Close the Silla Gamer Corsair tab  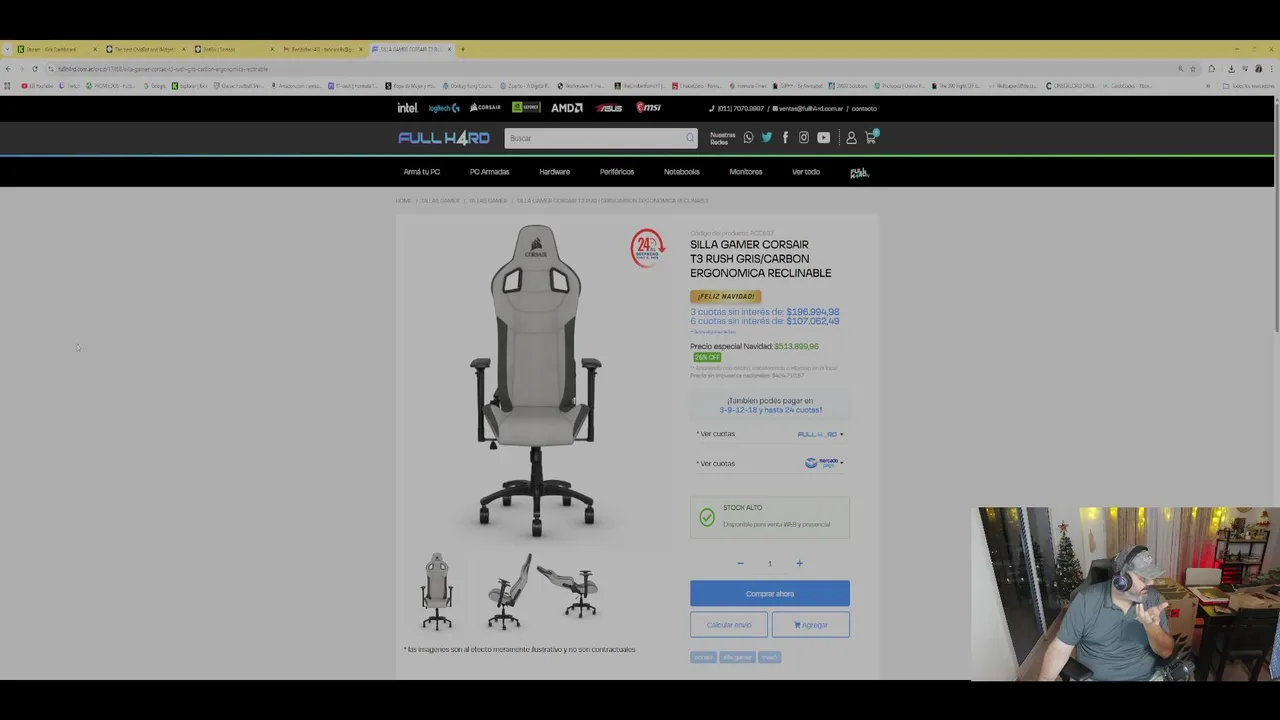(449, 49)
